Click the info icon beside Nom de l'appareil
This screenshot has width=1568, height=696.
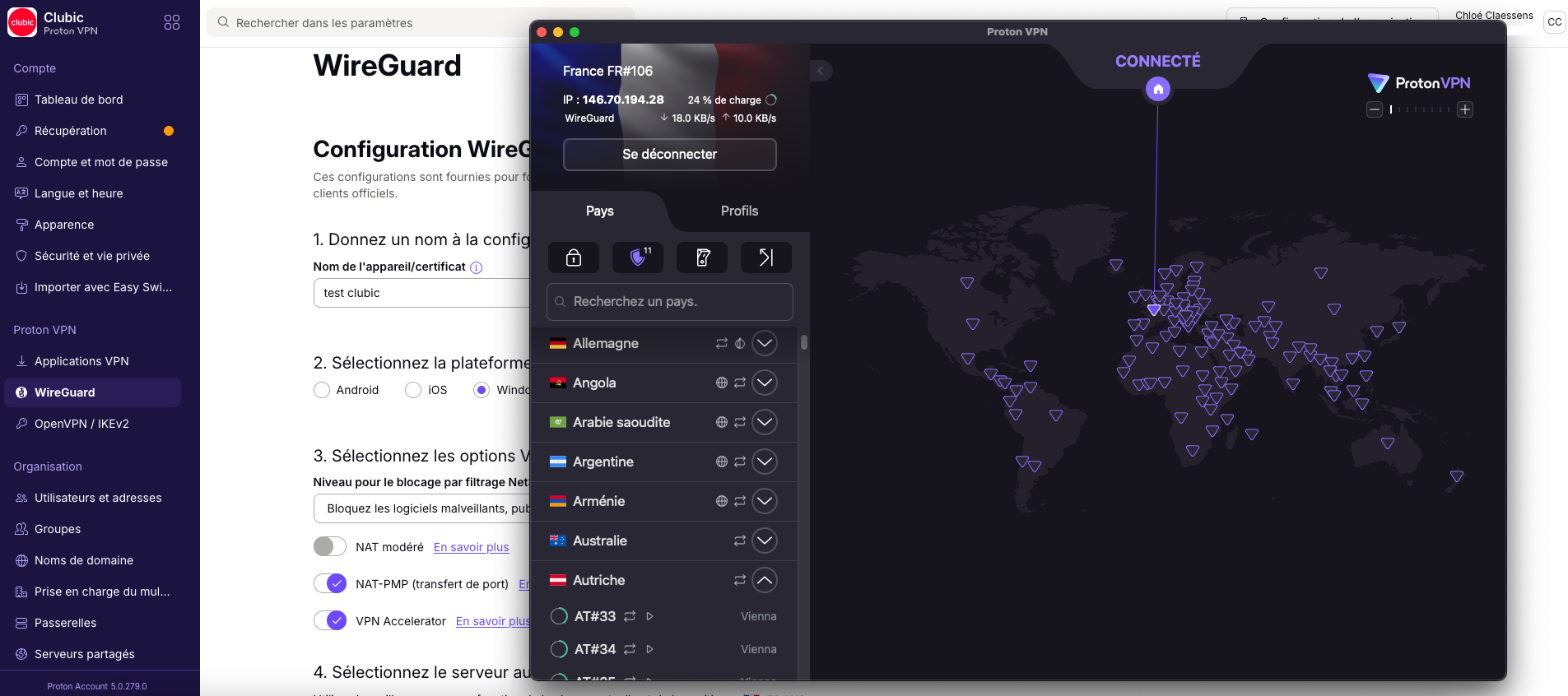[x=476, y=267]
